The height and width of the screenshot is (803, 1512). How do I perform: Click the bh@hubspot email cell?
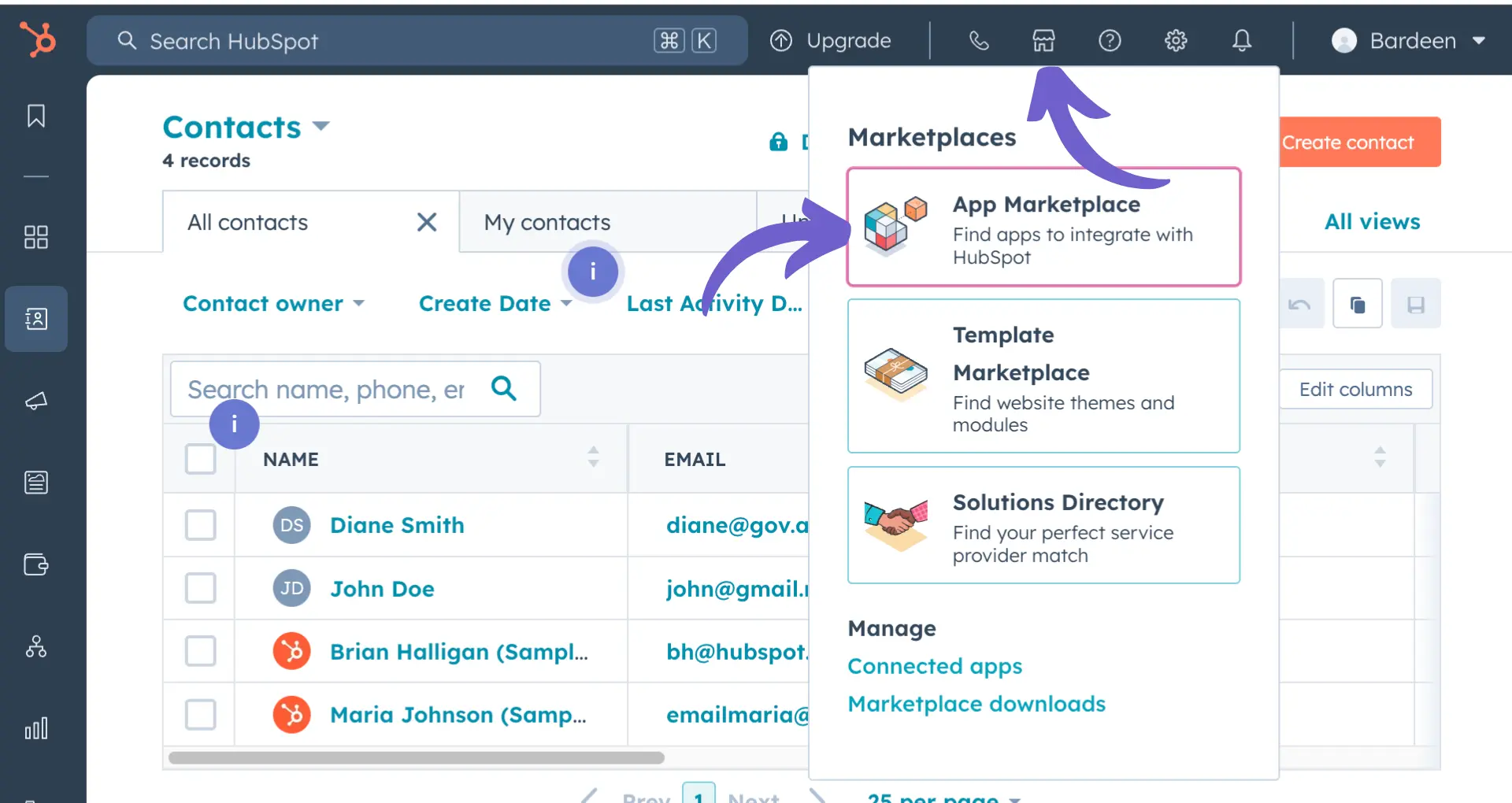[737, 652]
